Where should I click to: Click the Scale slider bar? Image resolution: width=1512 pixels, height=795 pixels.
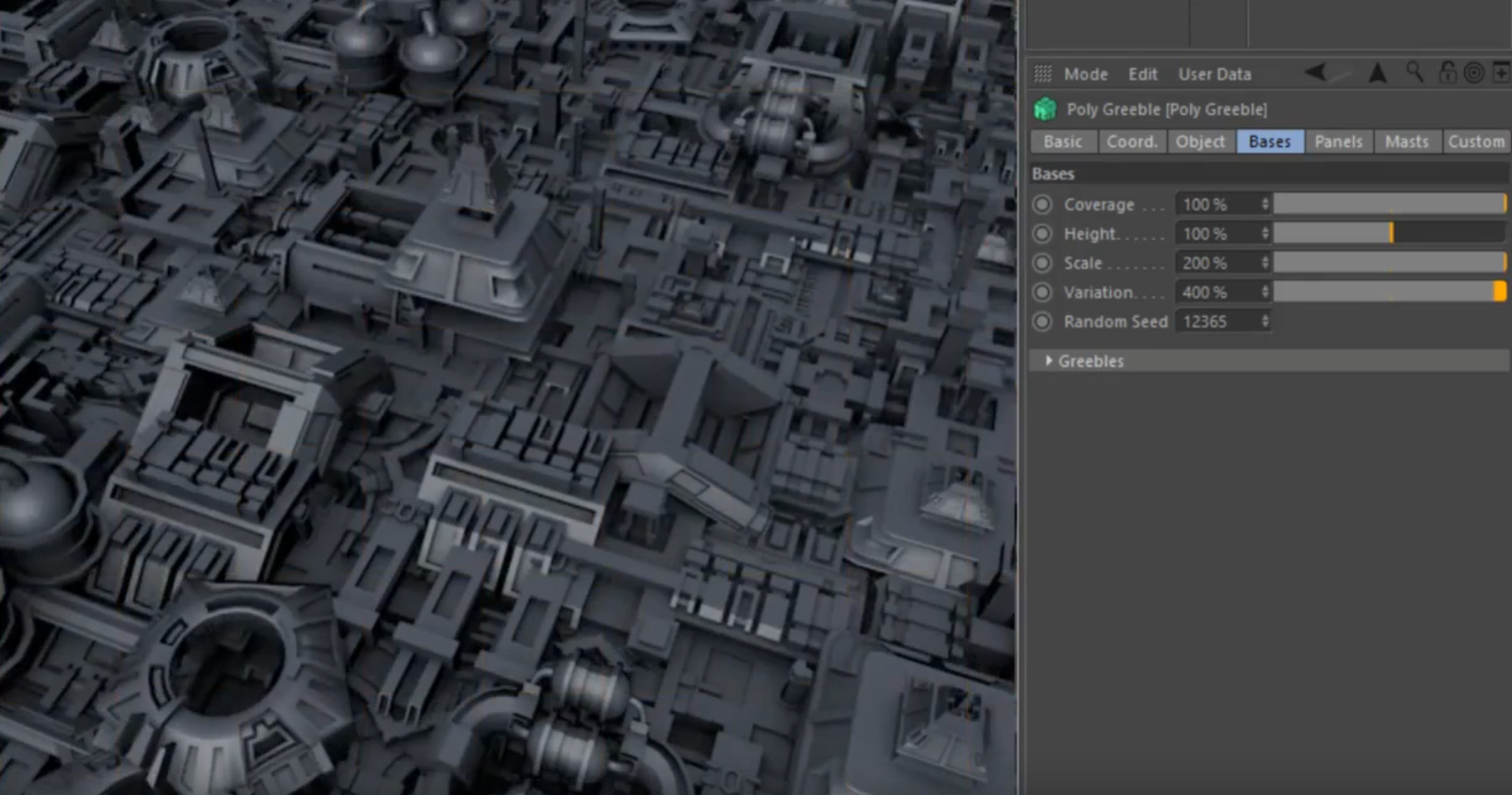click(x=1390, y=263)
